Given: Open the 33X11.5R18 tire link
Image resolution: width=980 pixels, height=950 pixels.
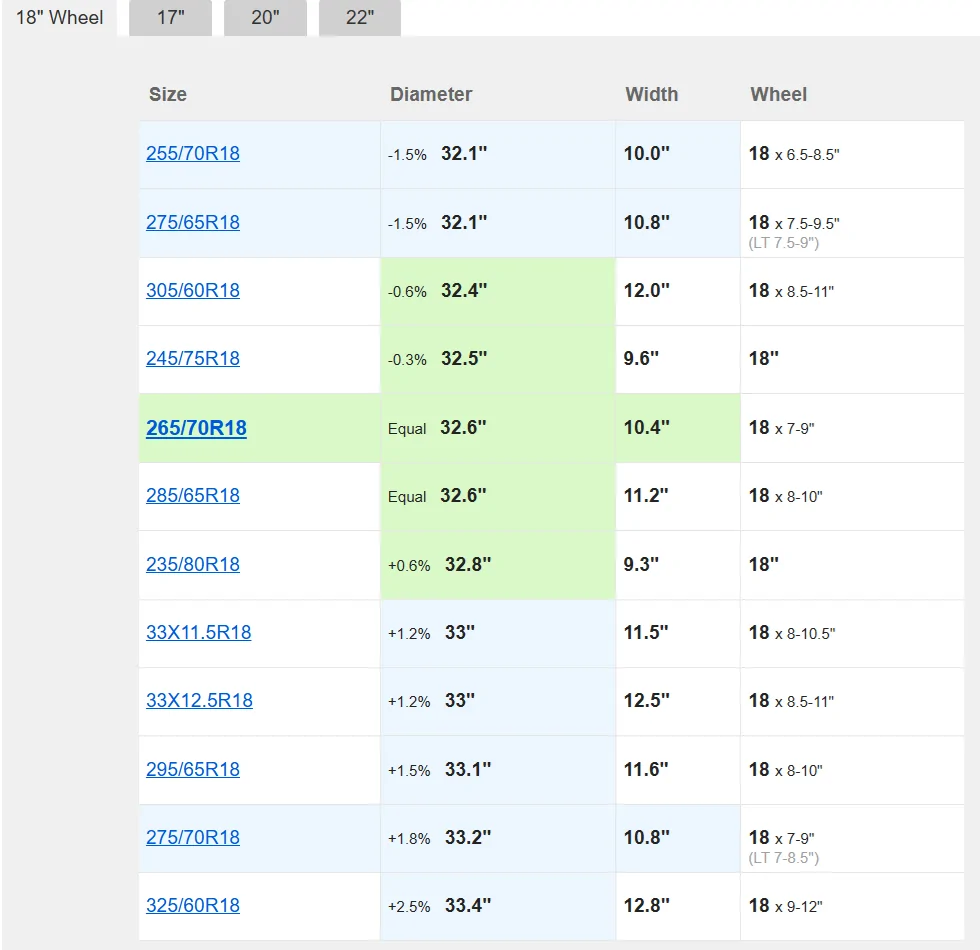Looking at the screenshot, I should tap(198, 633).
